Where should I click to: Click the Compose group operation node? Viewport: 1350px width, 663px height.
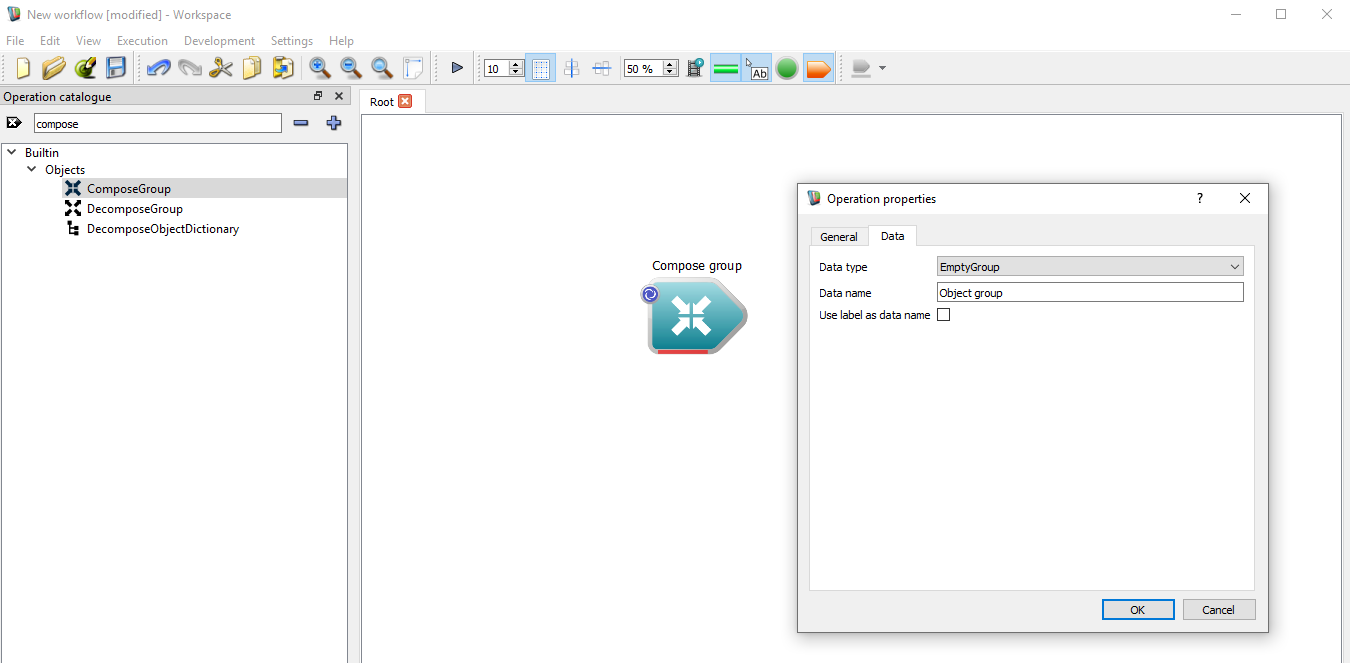pos(696,316)
